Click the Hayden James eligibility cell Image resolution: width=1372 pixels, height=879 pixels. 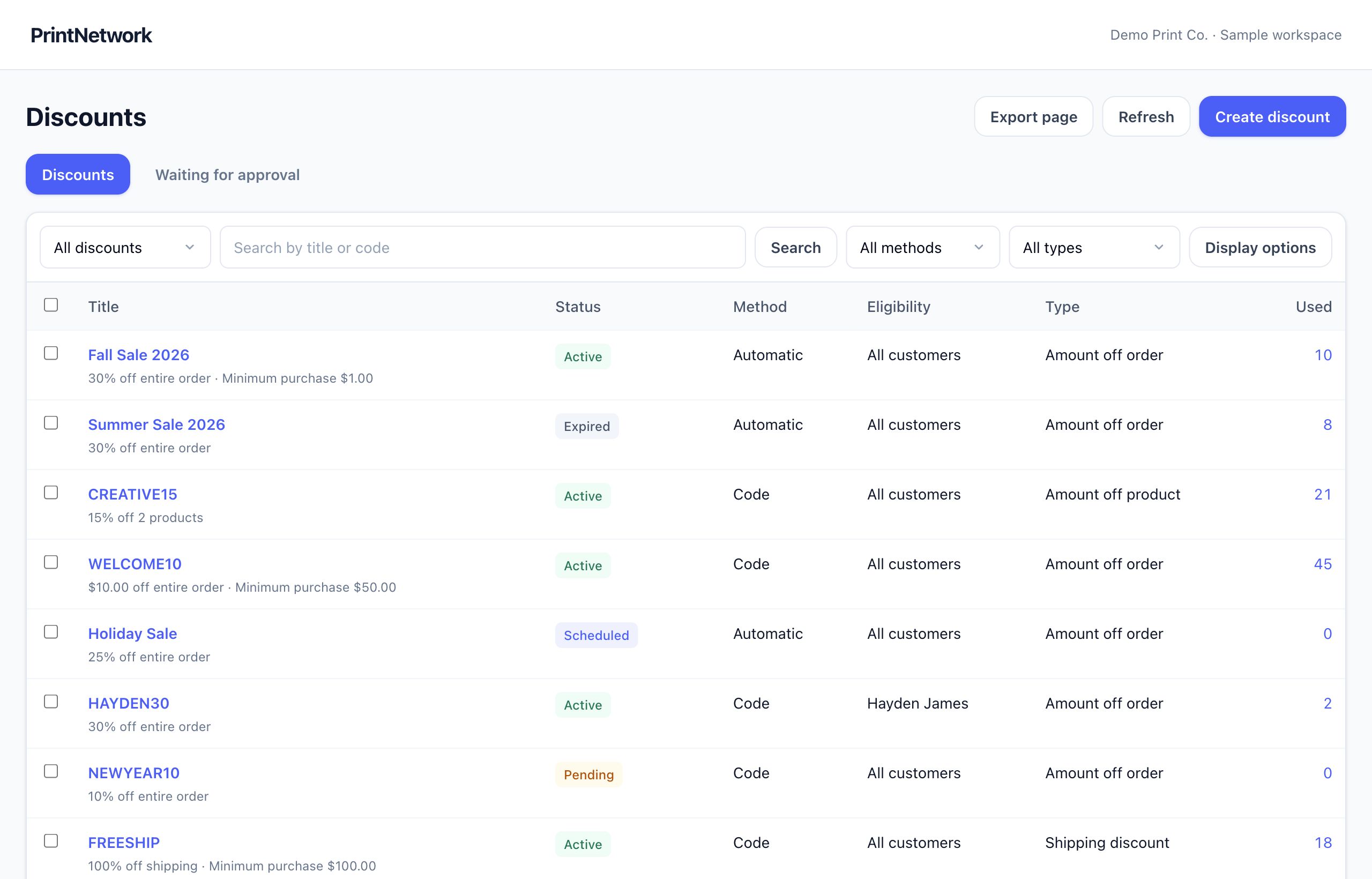(917, 703)
